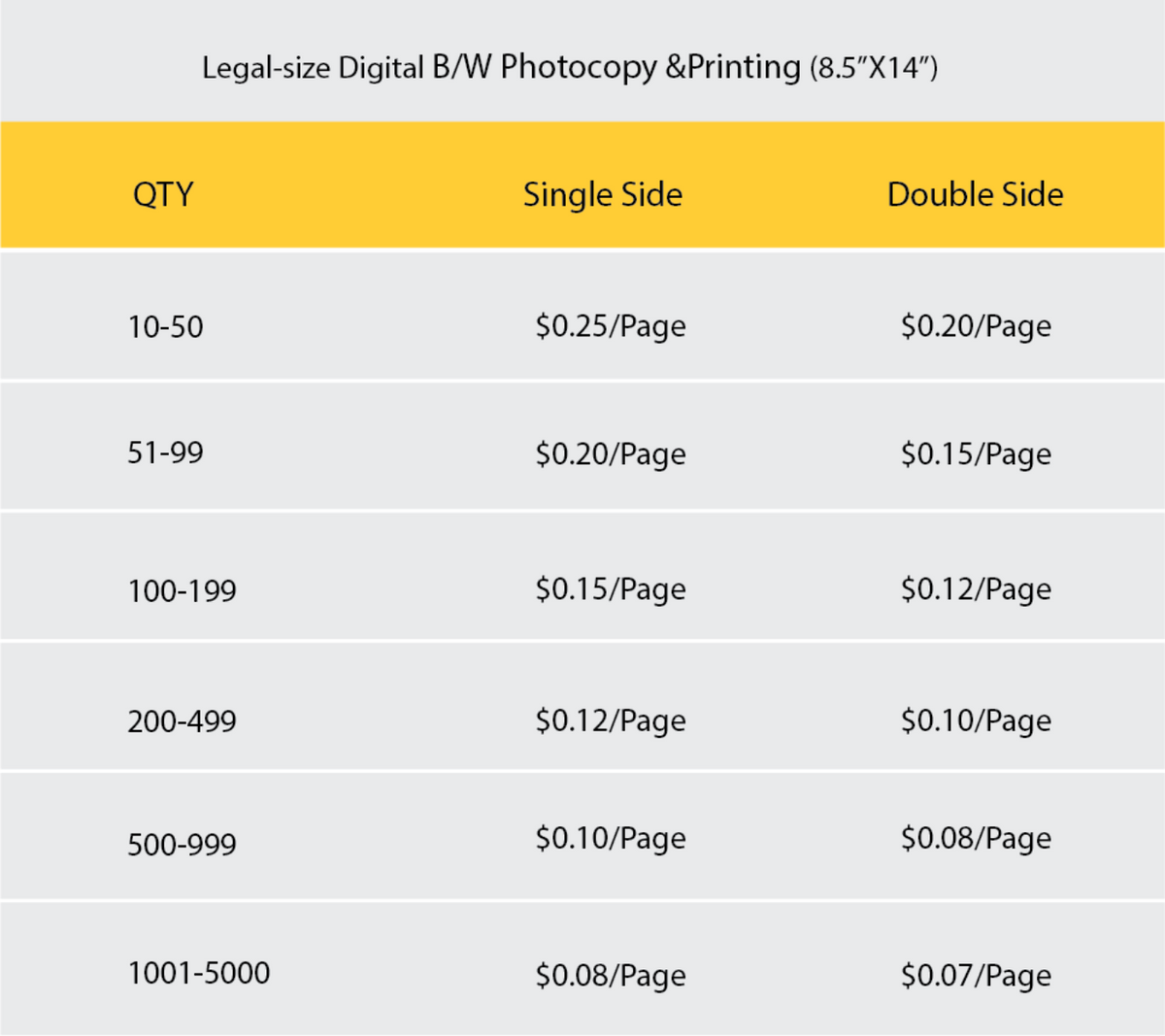Select the QTY column header
The width and height of the screenshot is (1165, 1036).
click(163, 194)
